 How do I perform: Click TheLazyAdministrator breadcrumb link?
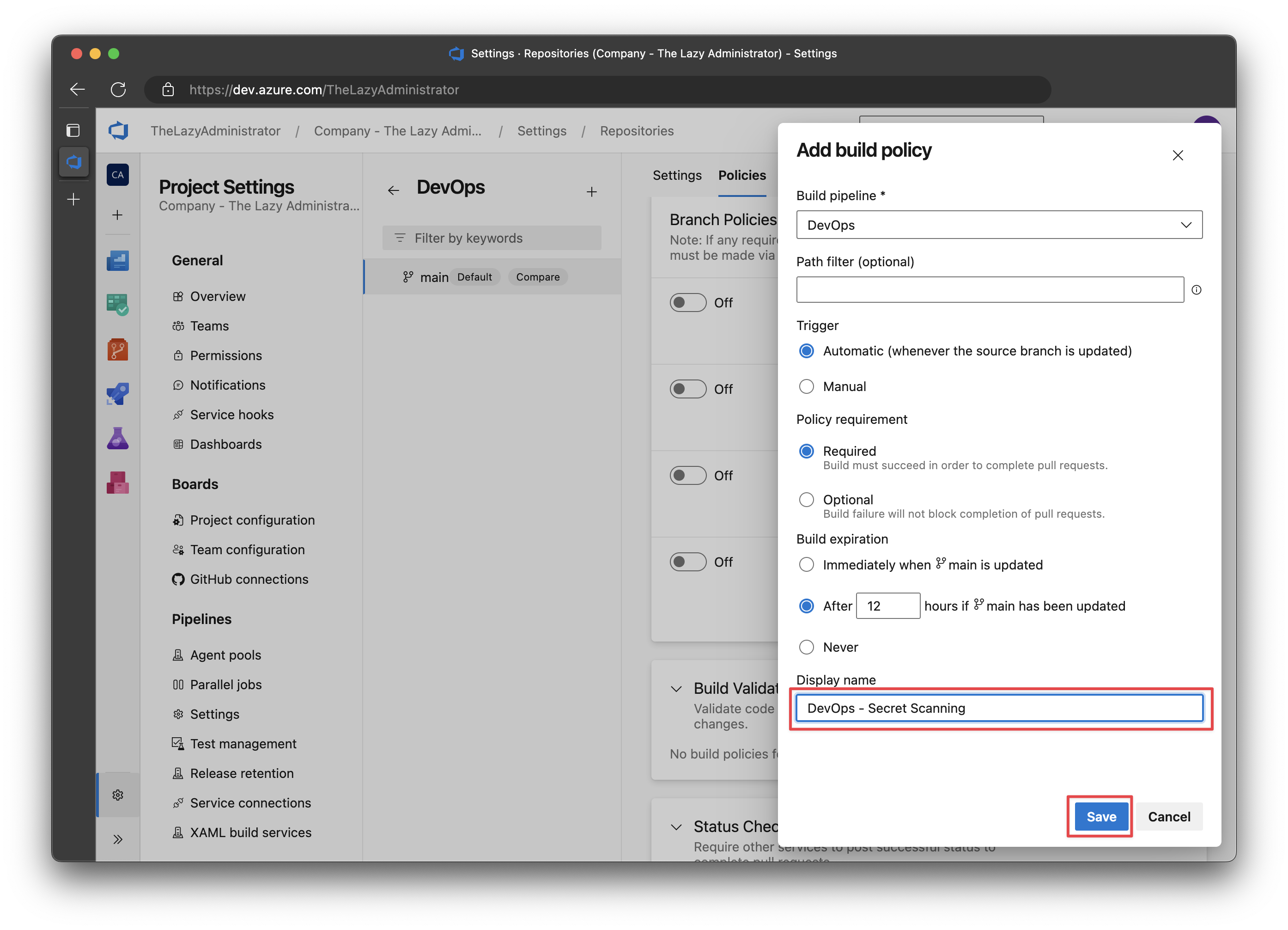tap(215, 131)
